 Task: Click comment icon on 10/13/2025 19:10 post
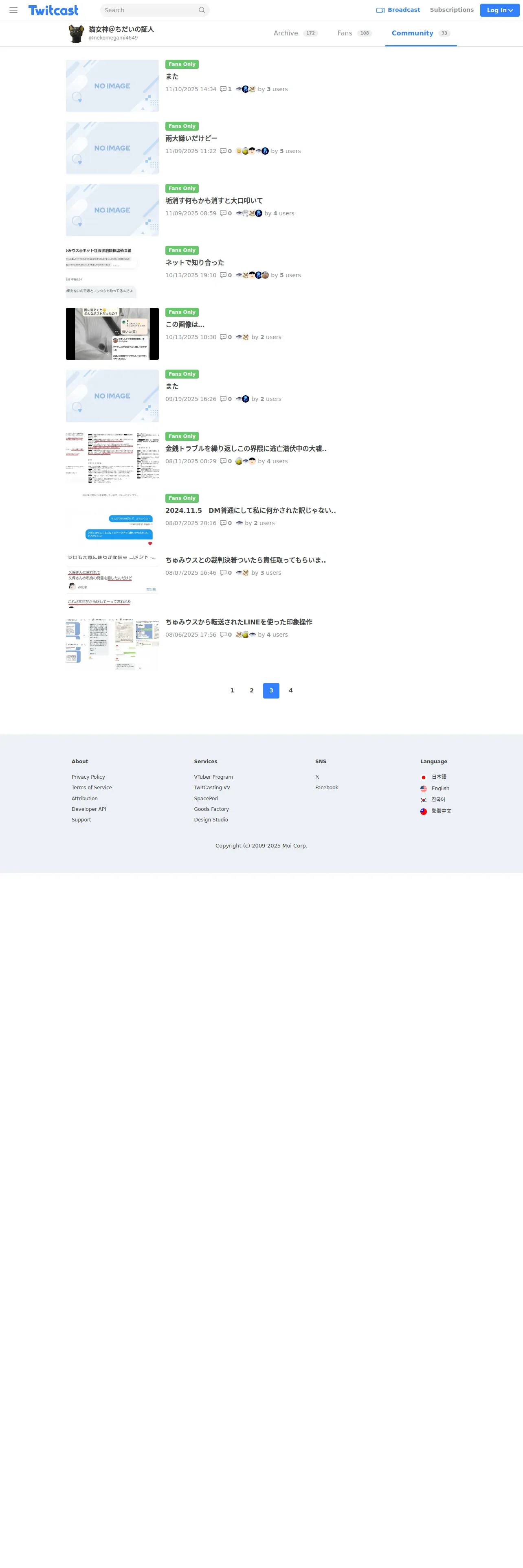pos(223,276)
